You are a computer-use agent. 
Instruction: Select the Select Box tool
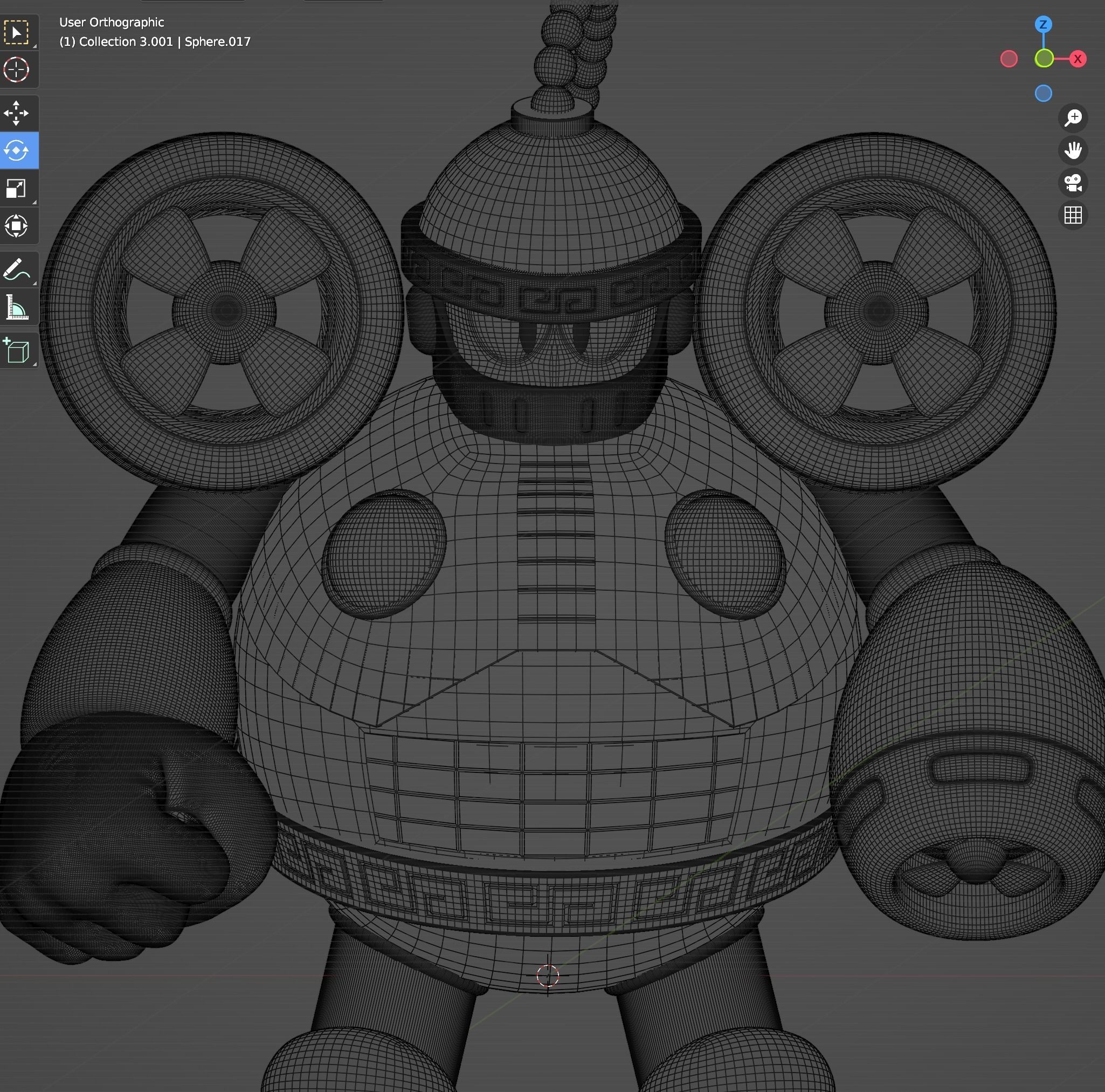point(17,32)
